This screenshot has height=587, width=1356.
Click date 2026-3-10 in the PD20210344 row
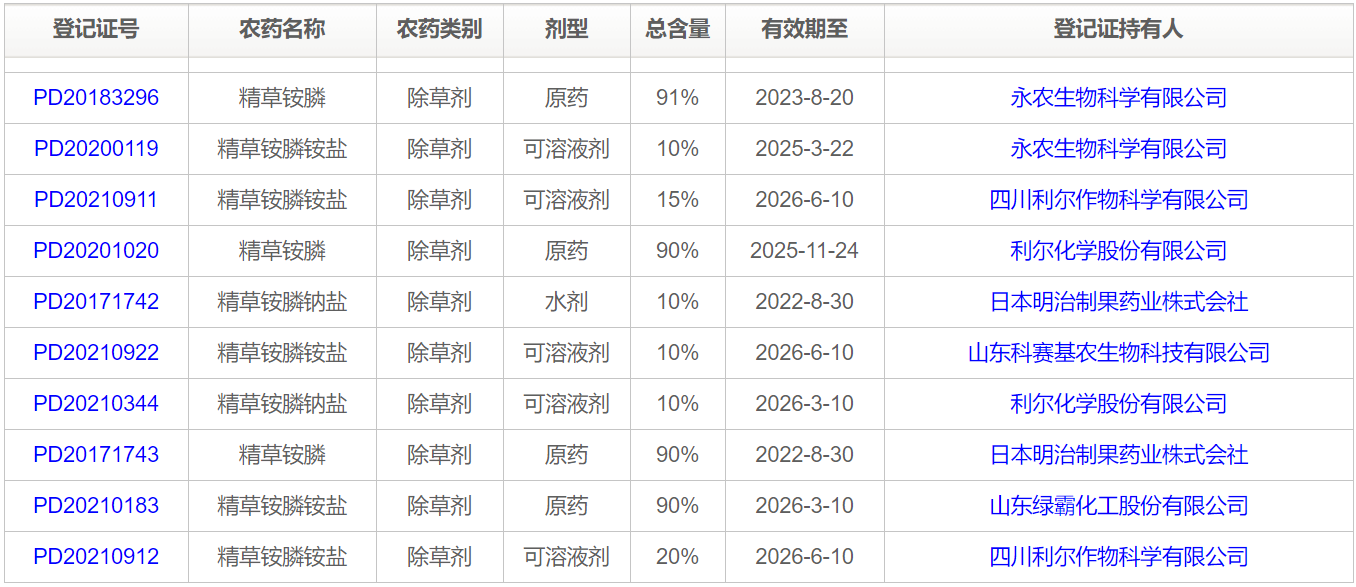click(805, 404)
